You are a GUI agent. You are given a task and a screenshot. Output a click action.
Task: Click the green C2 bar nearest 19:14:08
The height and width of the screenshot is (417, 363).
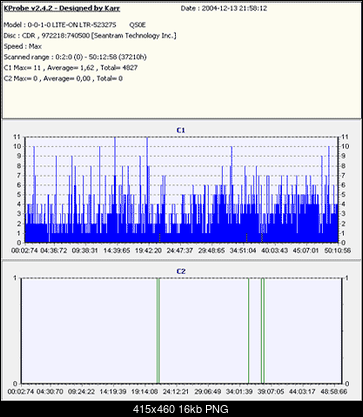(158, 331)
